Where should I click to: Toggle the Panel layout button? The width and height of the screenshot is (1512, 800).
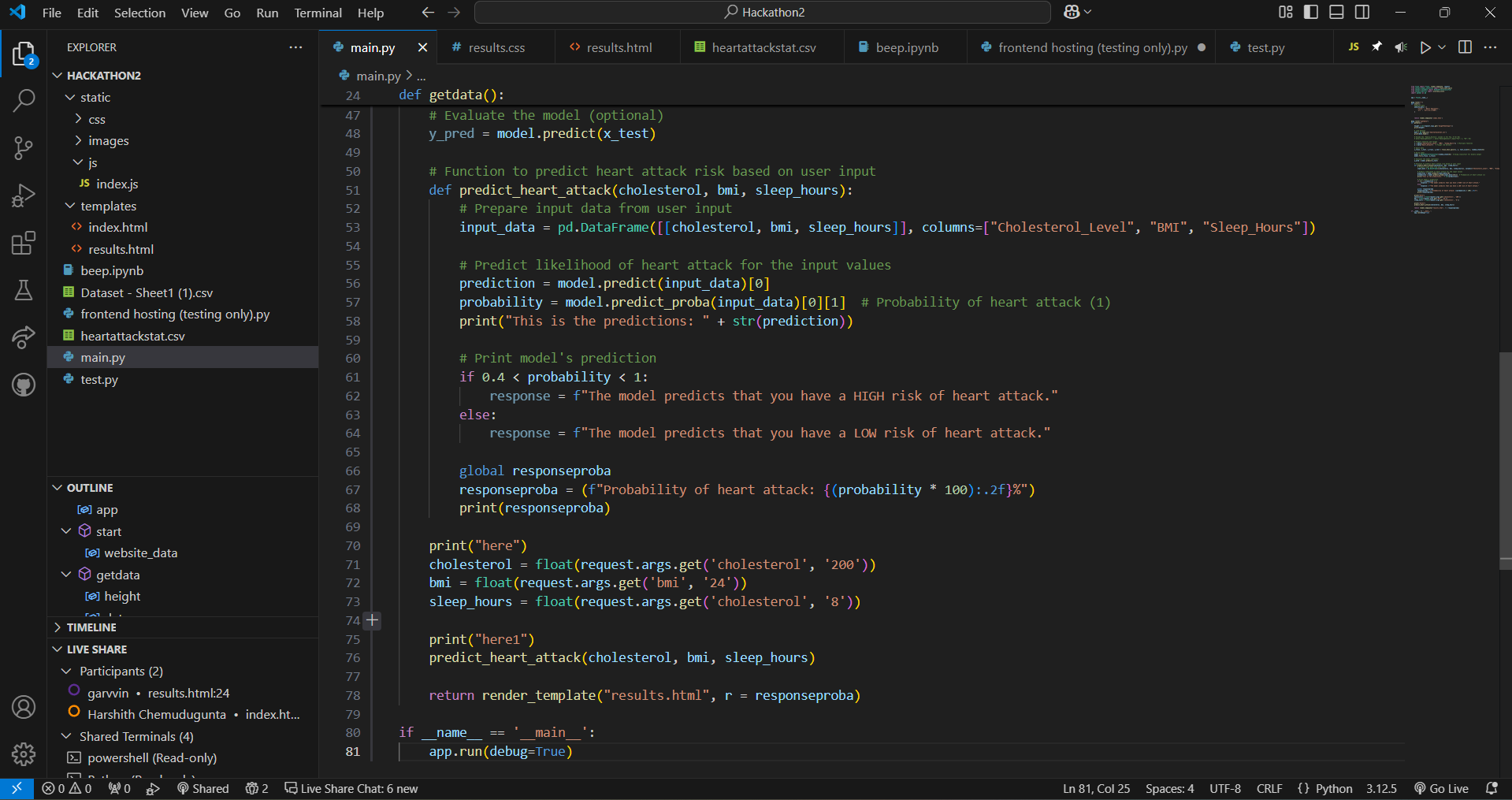pyautogui.click(x=1336, y=12)
